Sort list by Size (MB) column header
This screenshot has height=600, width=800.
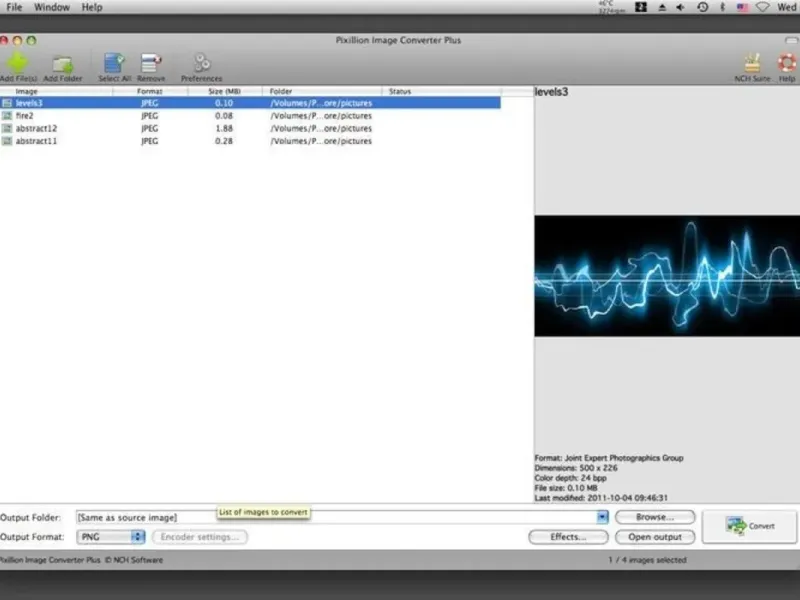click(x=223, y=92)
